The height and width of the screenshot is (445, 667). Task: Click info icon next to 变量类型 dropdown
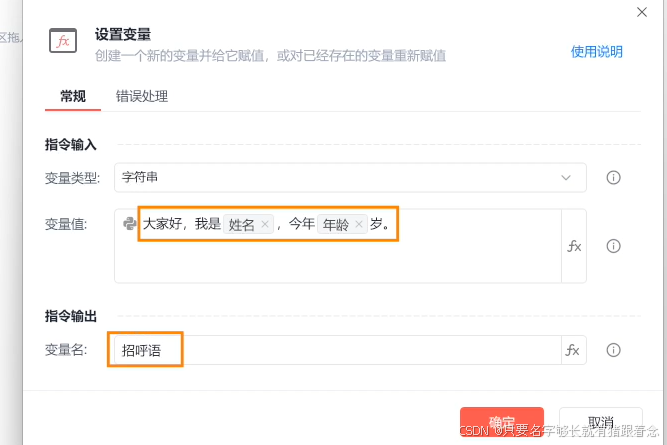coord(614,178)
